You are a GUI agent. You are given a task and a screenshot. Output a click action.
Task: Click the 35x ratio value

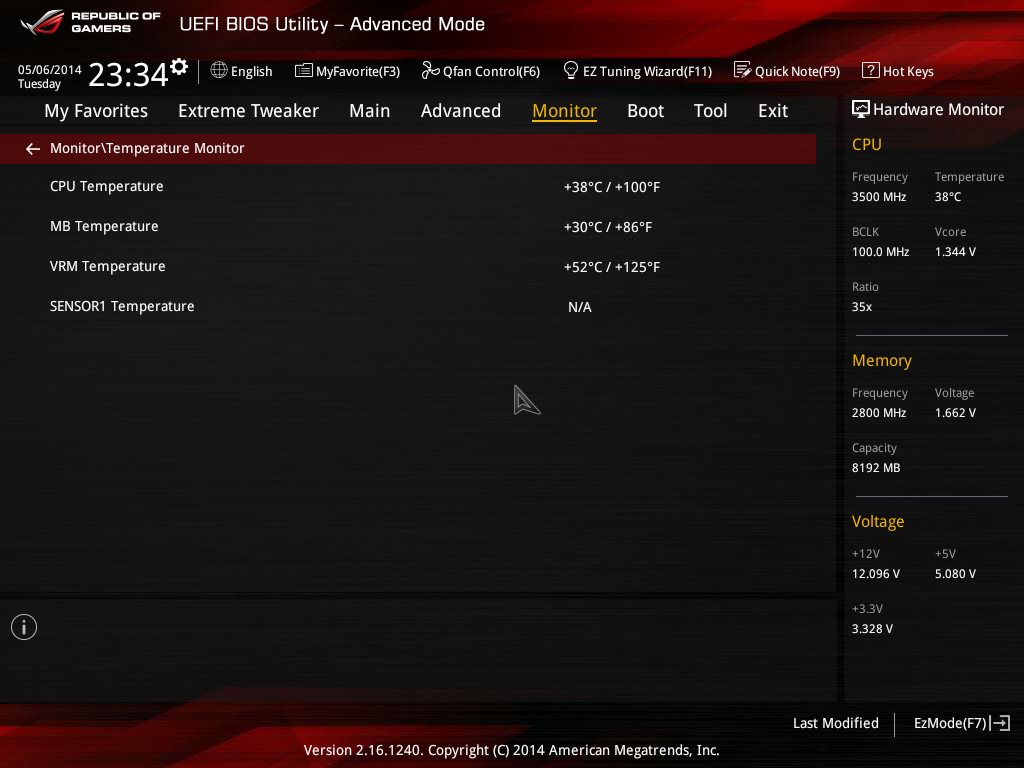point(861,306)
